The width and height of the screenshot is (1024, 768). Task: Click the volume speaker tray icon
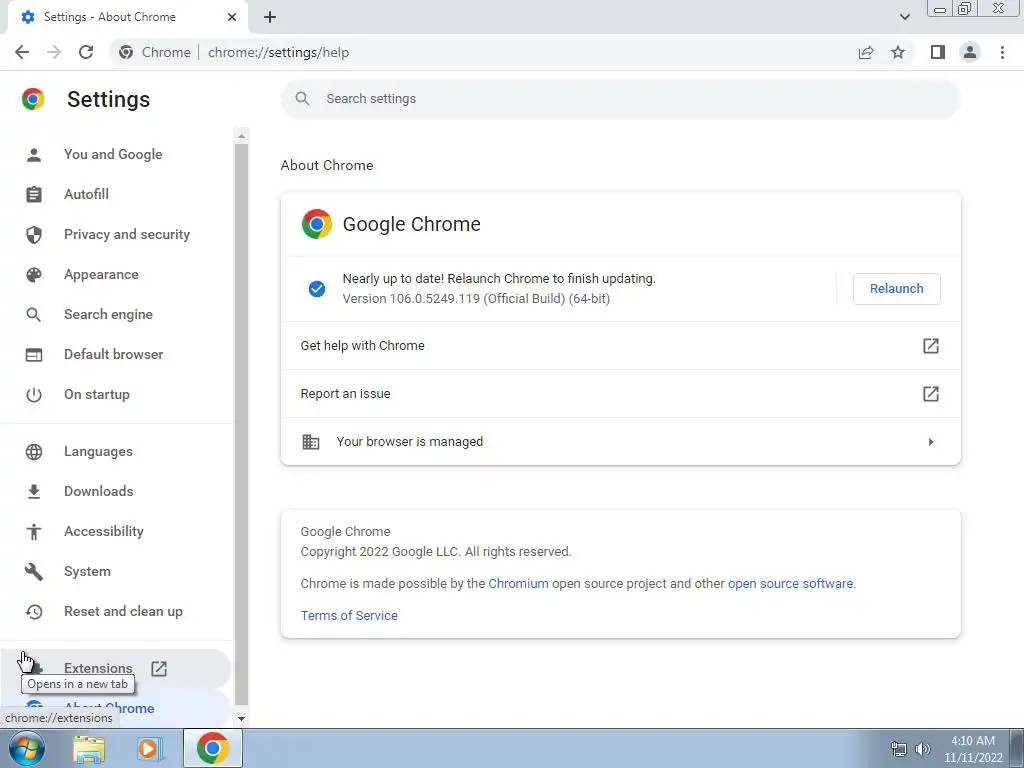pos(922,749)
